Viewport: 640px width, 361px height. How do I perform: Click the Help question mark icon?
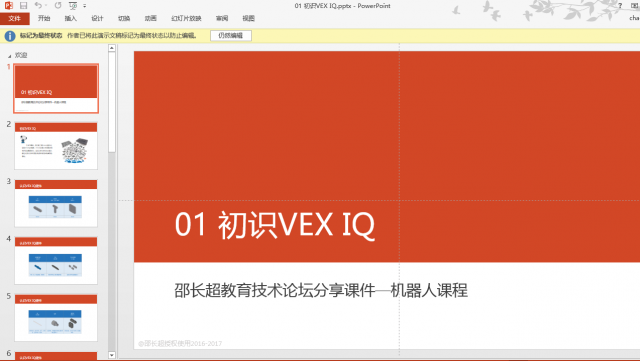(620, 6)
